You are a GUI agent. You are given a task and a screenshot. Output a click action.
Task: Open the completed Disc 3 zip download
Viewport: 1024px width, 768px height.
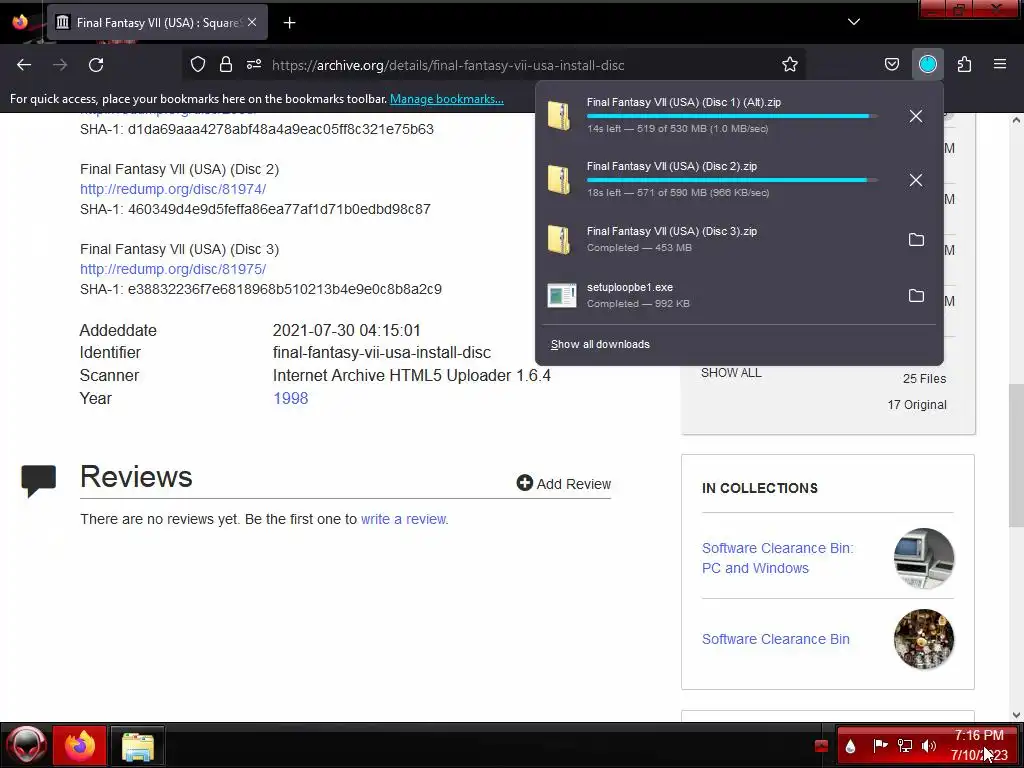(717, 240)
